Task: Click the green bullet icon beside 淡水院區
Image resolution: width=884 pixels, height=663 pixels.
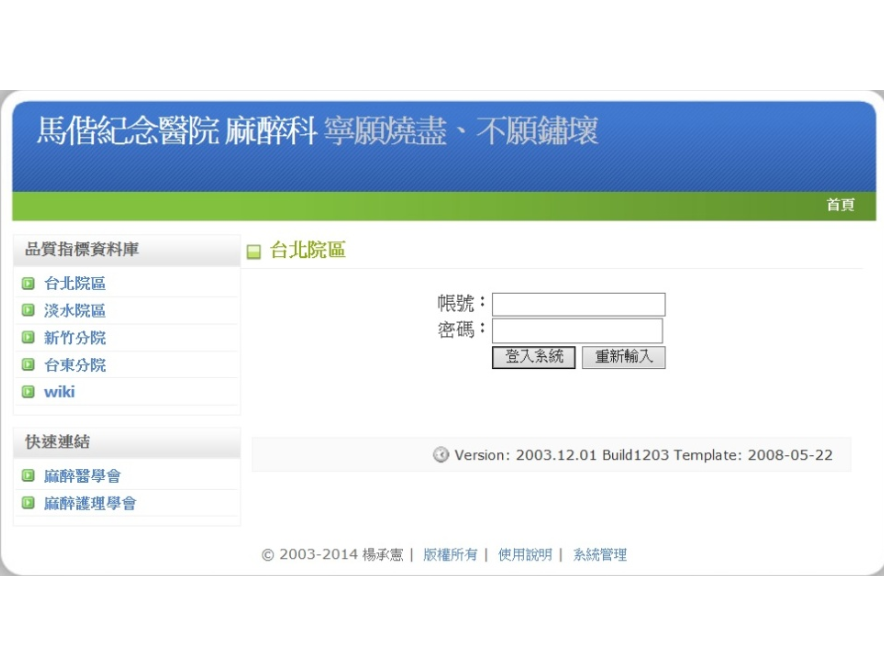Action: tap(28, 310)
